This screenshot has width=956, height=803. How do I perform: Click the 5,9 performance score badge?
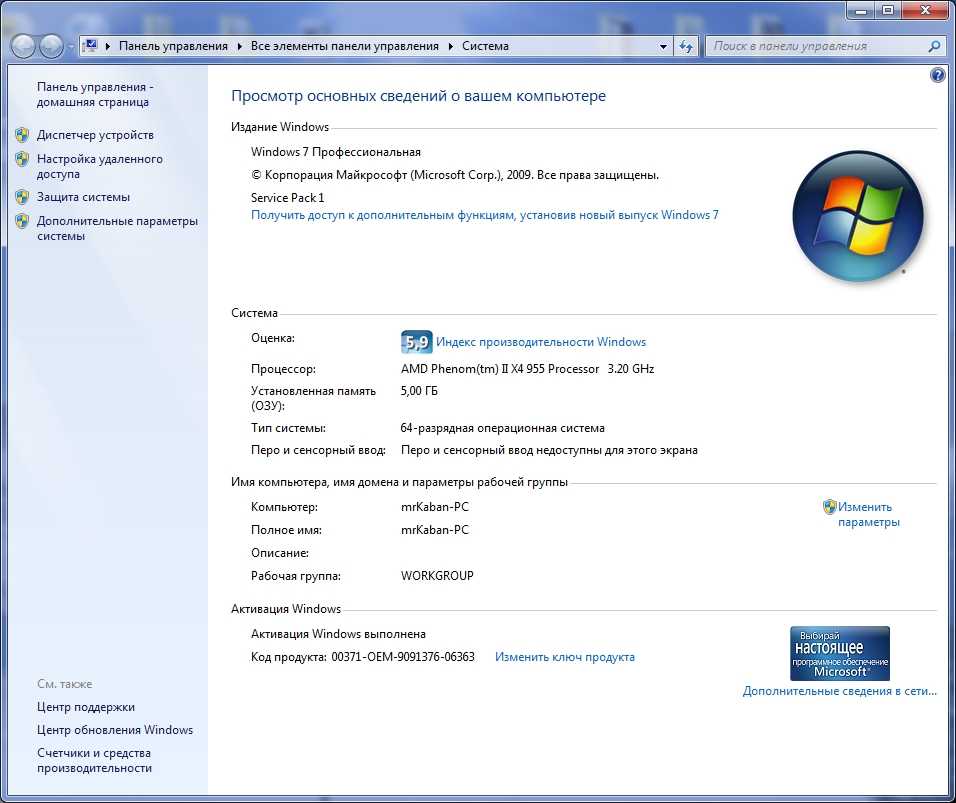click(x=416, y=342)
